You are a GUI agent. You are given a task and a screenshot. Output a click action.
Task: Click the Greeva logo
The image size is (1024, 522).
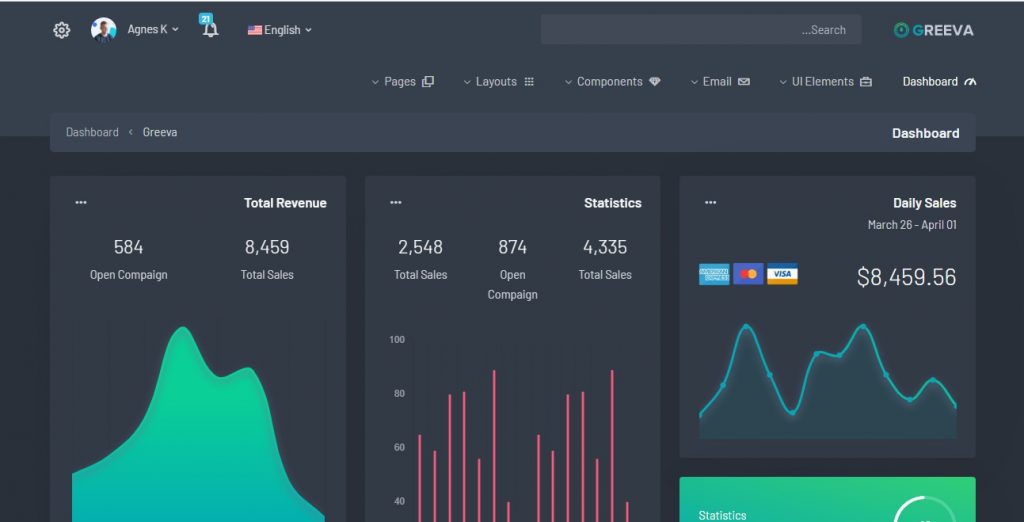[933, 30]
